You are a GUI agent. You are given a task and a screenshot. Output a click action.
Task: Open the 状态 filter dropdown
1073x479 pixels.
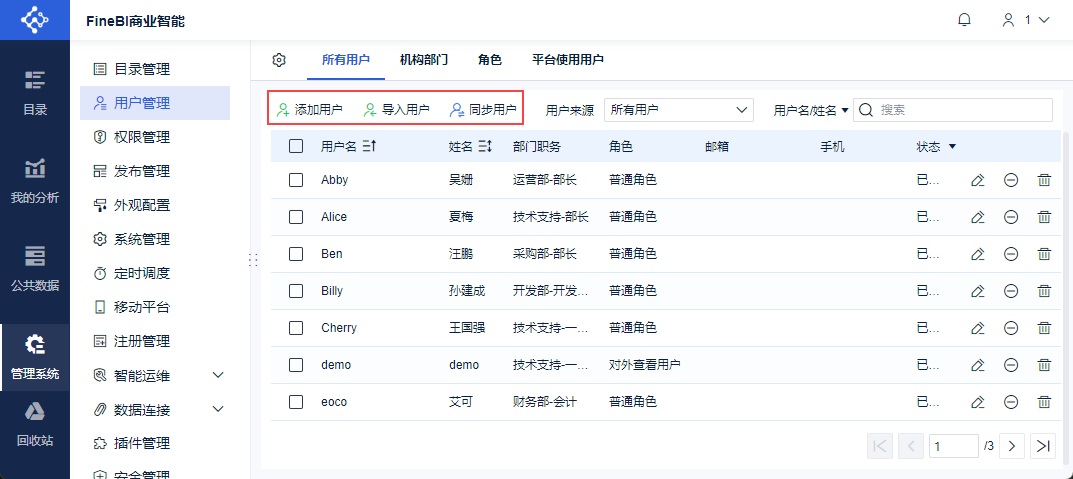pyautogui.click(x=952, y=147)
